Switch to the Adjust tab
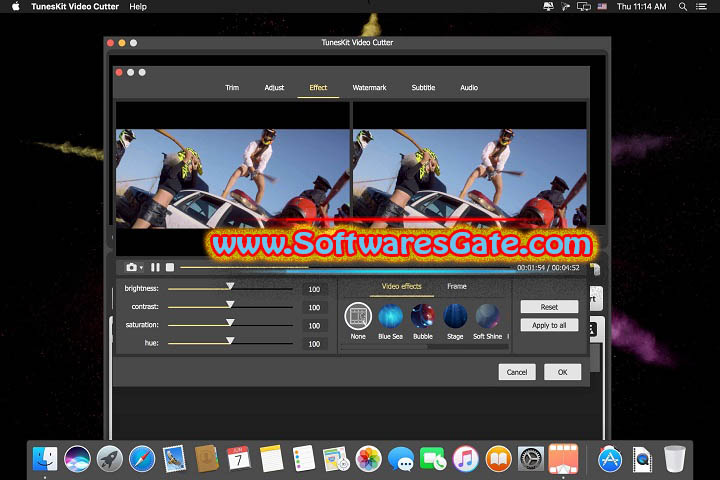This screenshot has width=720, height=480. pyautogui.click(x=274, y=87)
